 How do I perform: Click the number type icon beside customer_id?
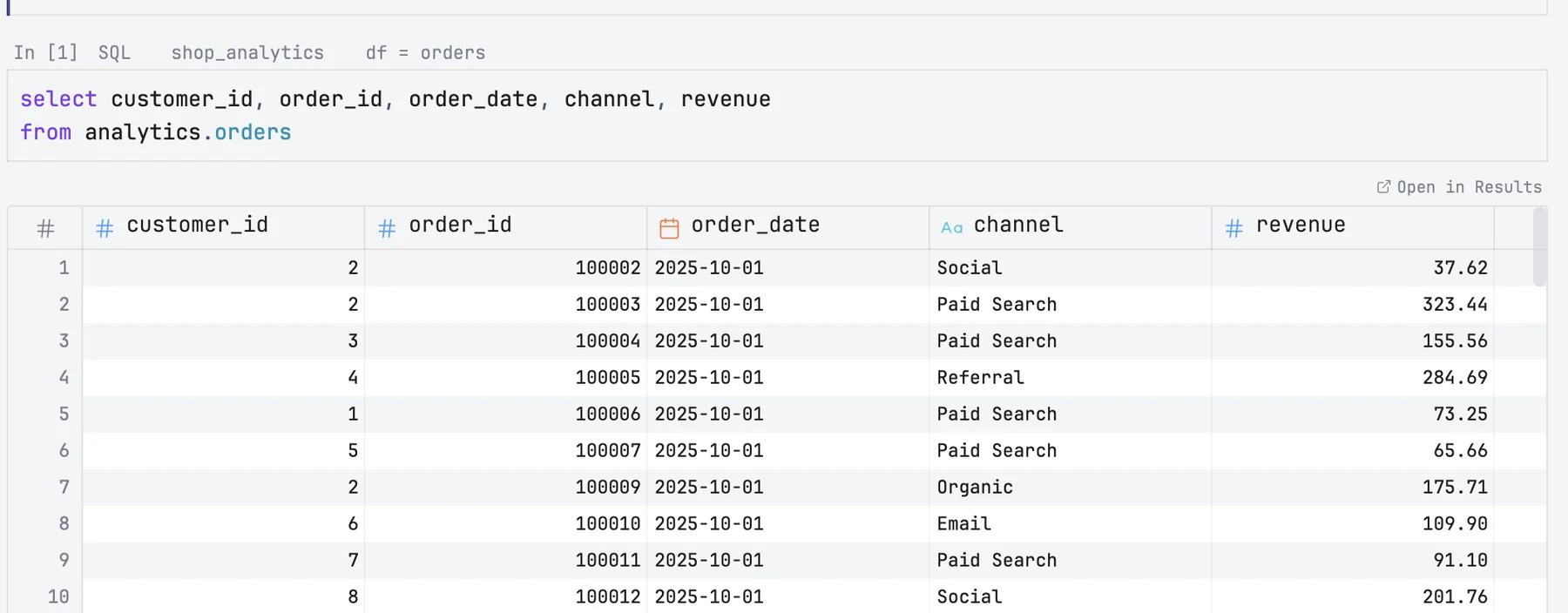pyautogui.click(x=105, y=228)
